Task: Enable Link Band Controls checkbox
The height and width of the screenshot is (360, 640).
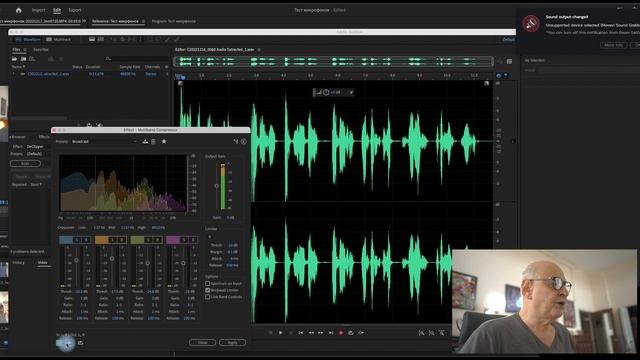Action: [x=207, y=297]
